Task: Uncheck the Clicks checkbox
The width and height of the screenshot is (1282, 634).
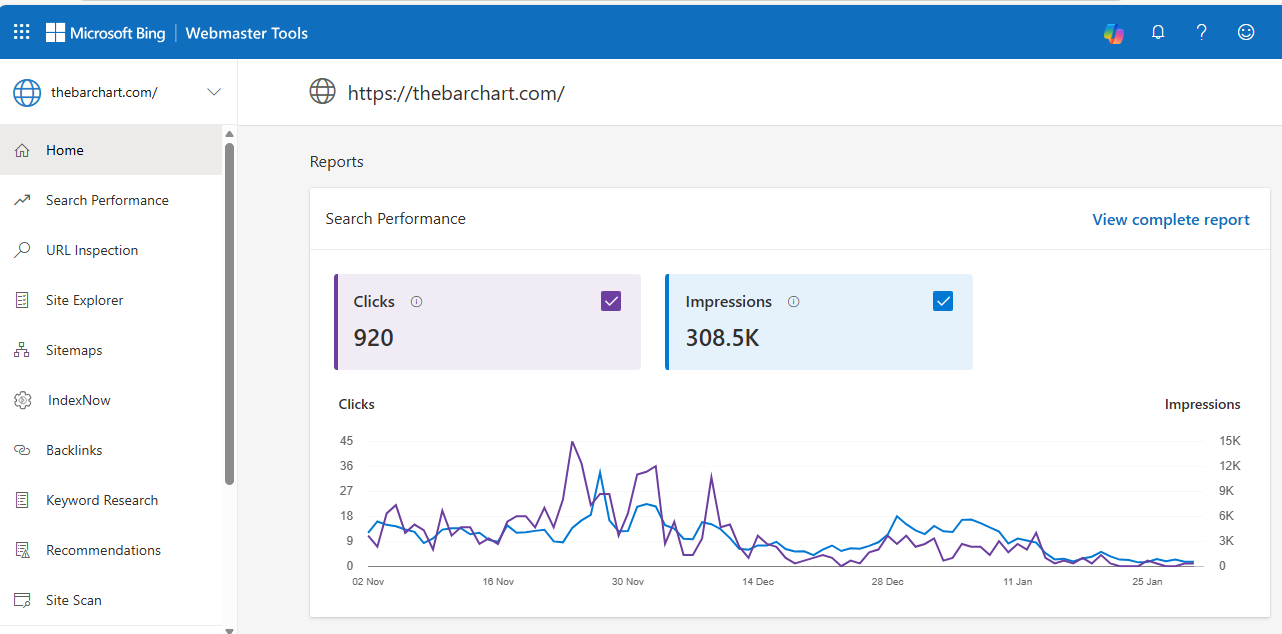Action: 611,301
